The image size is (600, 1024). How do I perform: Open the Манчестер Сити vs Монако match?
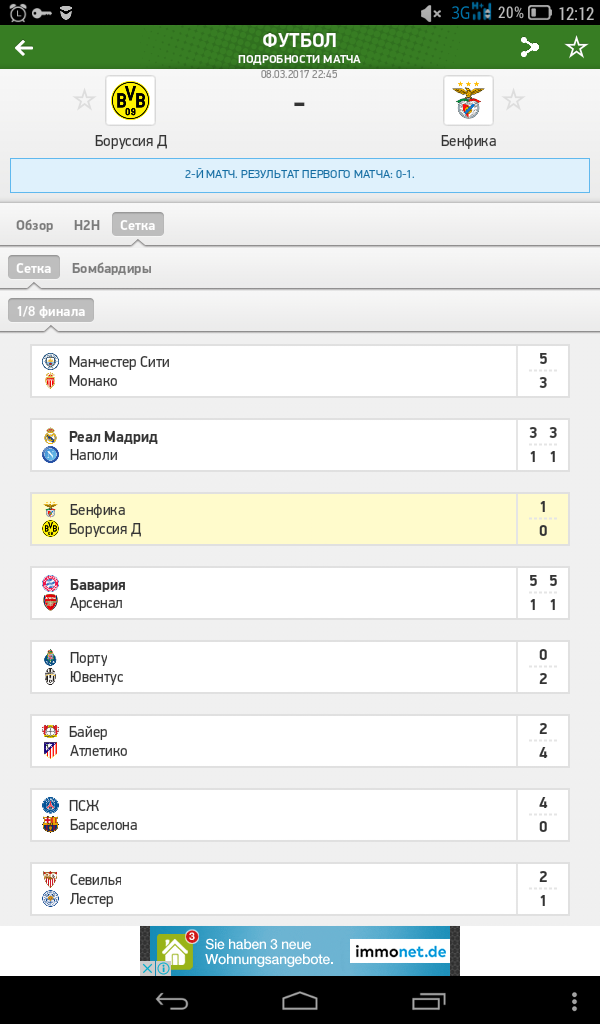pyautogui.click(x=300, y=371)
